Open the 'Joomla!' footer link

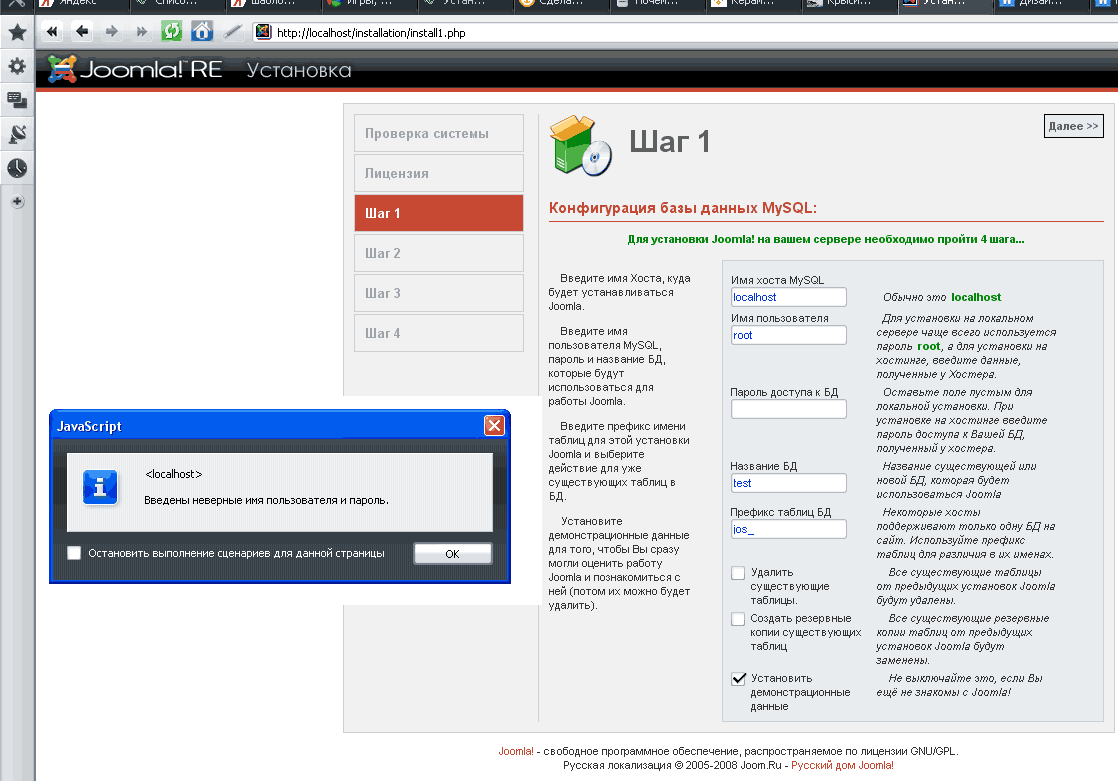[516, 751]
